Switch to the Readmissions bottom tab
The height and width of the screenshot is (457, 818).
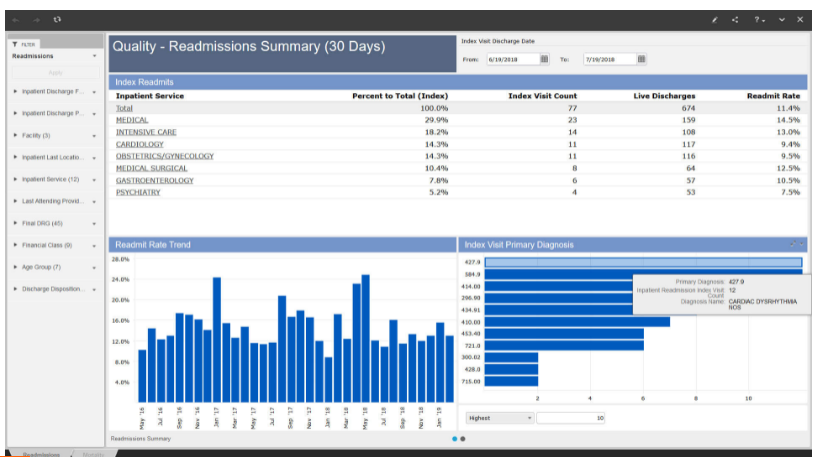pyautogui.click(x=42, y=454)
